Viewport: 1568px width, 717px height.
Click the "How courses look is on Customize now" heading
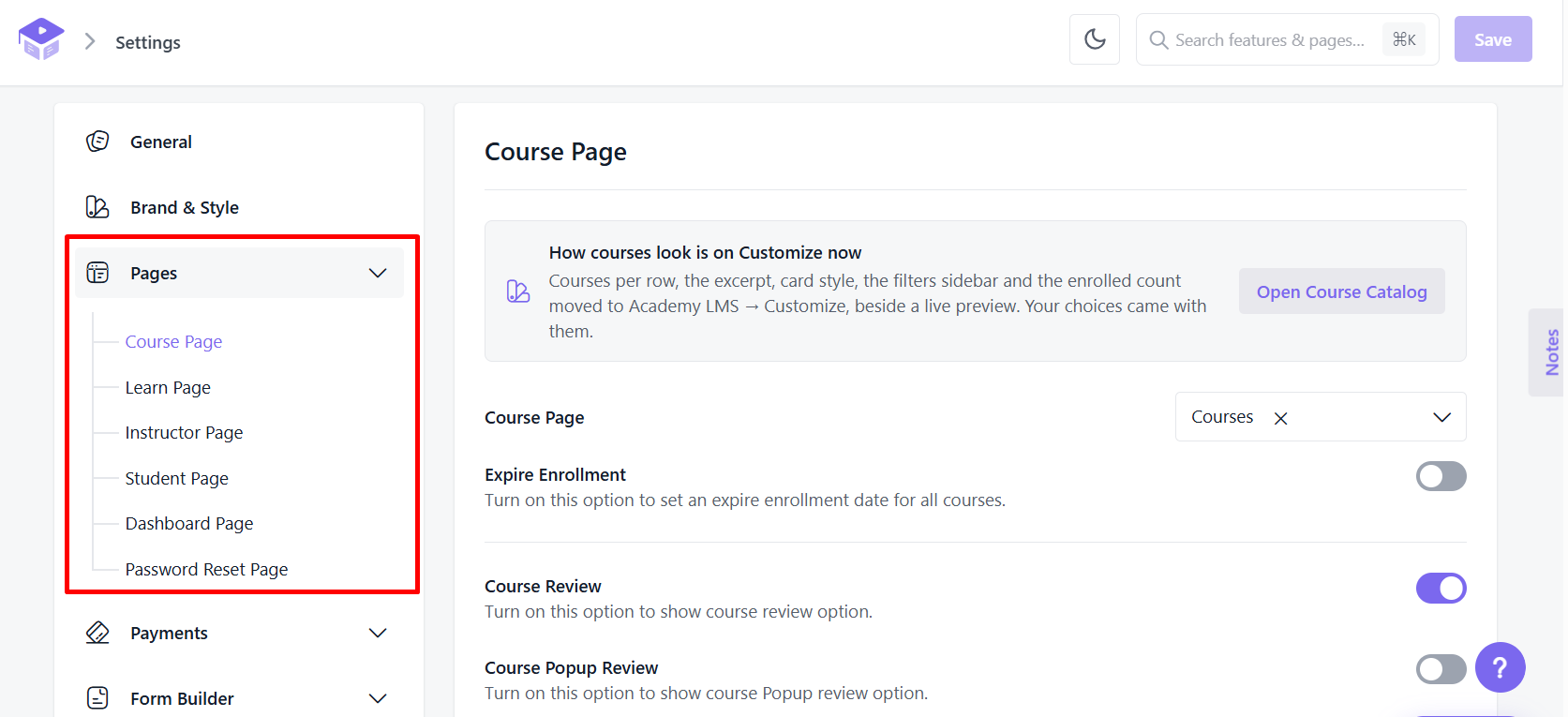pos(705,252)
